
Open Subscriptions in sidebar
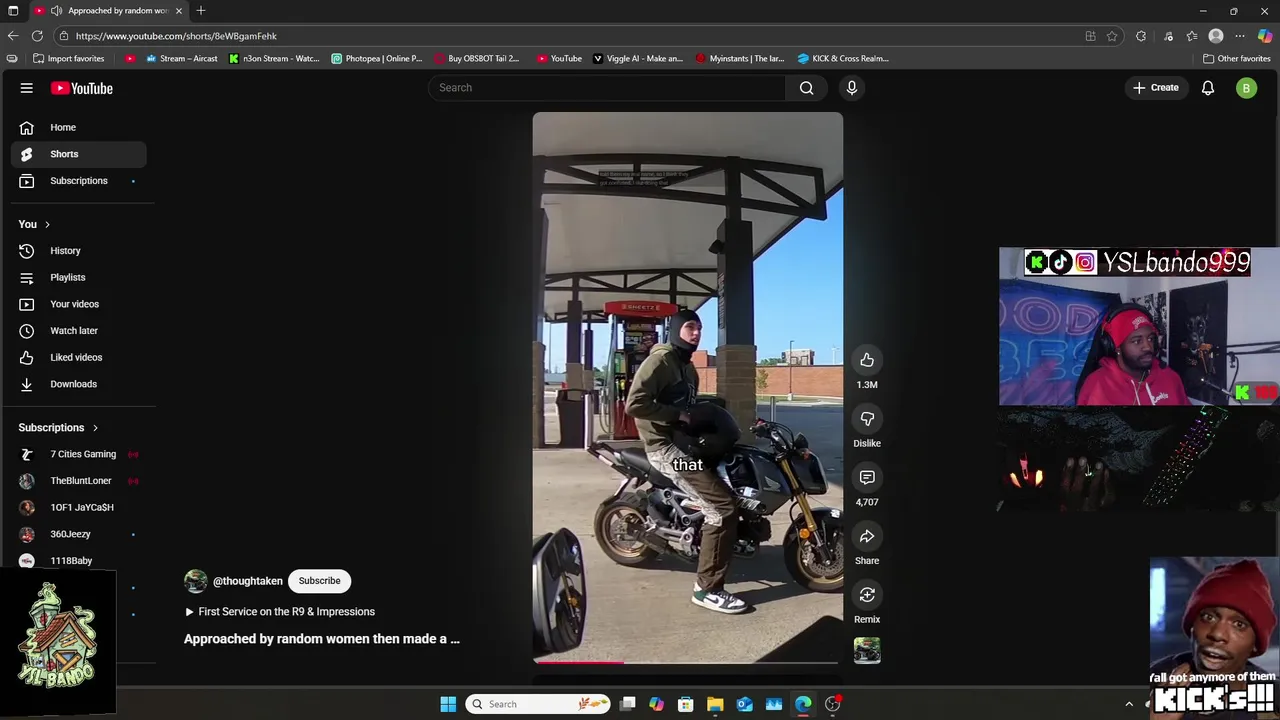(x=78, y=181)
